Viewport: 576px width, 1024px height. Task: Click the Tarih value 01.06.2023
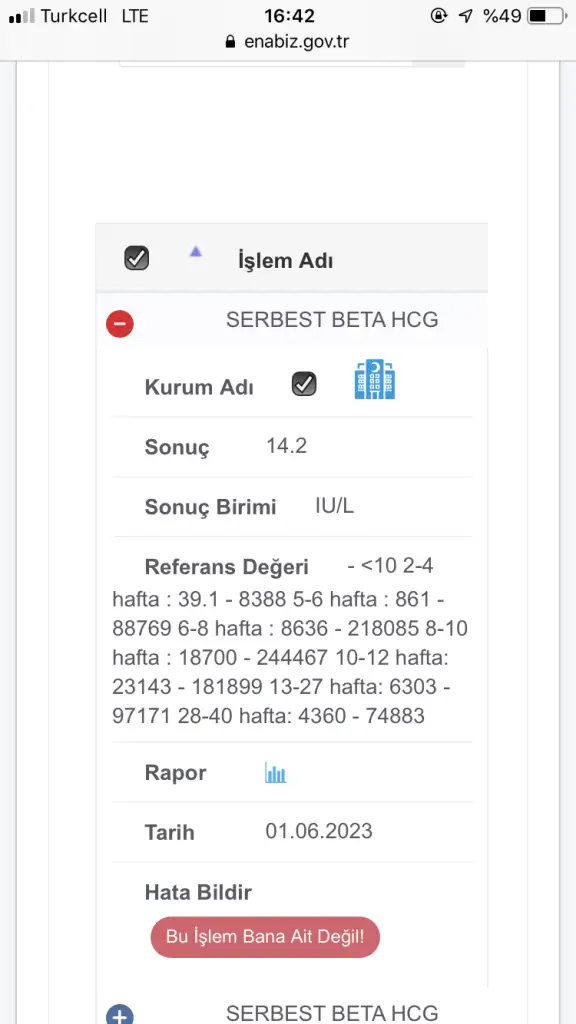319,831
